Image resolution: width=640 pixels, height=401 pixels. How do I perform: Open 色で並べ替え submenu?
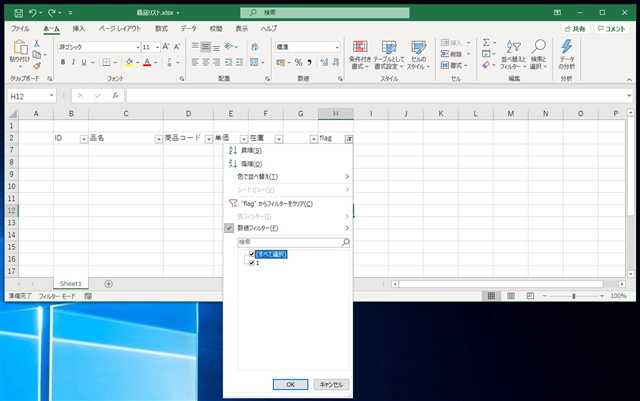(288, 177)
